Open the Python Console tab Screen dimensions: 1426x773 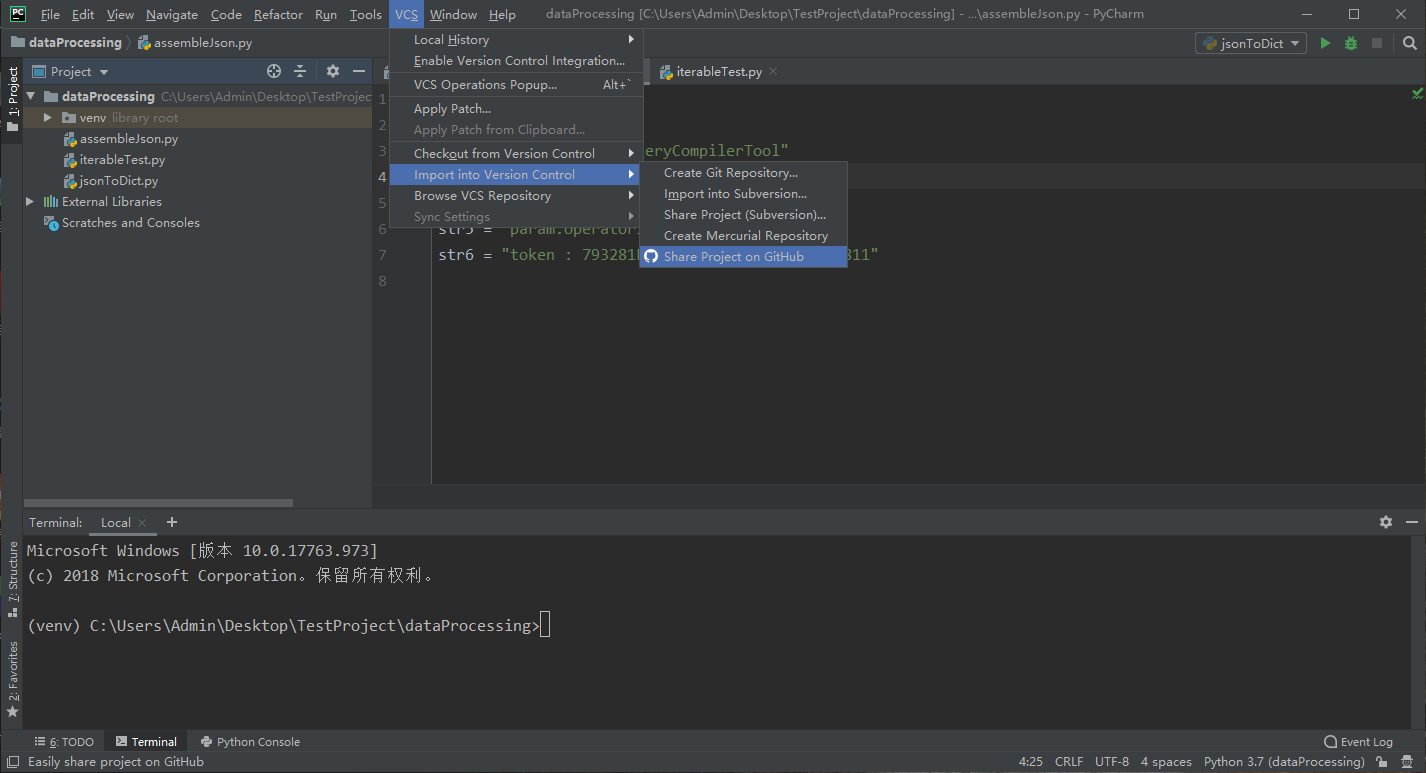pyautogui.click(x=250, y=741)
